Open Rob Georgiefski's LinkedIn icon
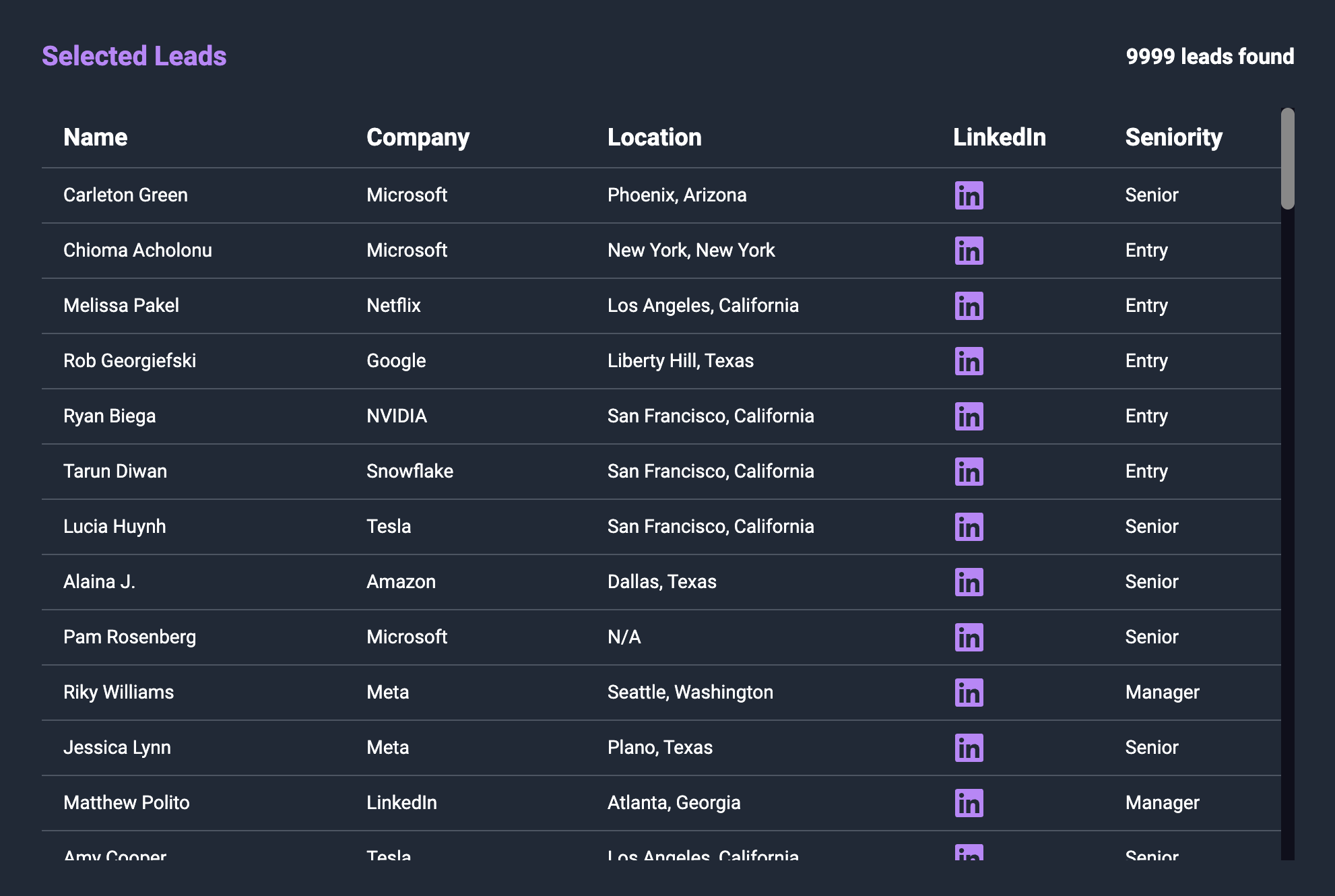This screenshot has height=896, width=1335. (969, 361)
